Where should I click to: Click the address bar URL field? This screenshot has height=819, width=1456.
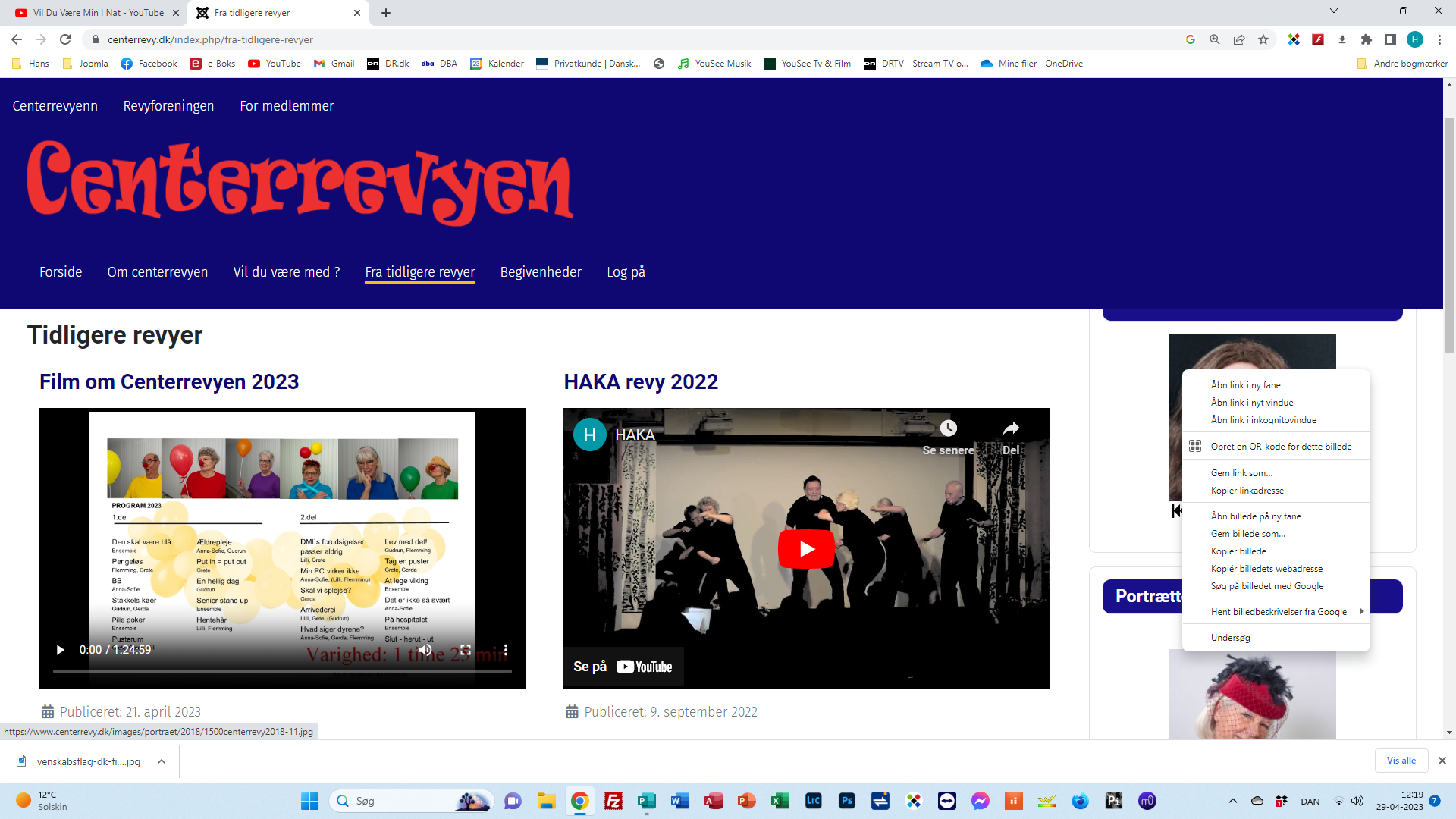click(637, 39)
